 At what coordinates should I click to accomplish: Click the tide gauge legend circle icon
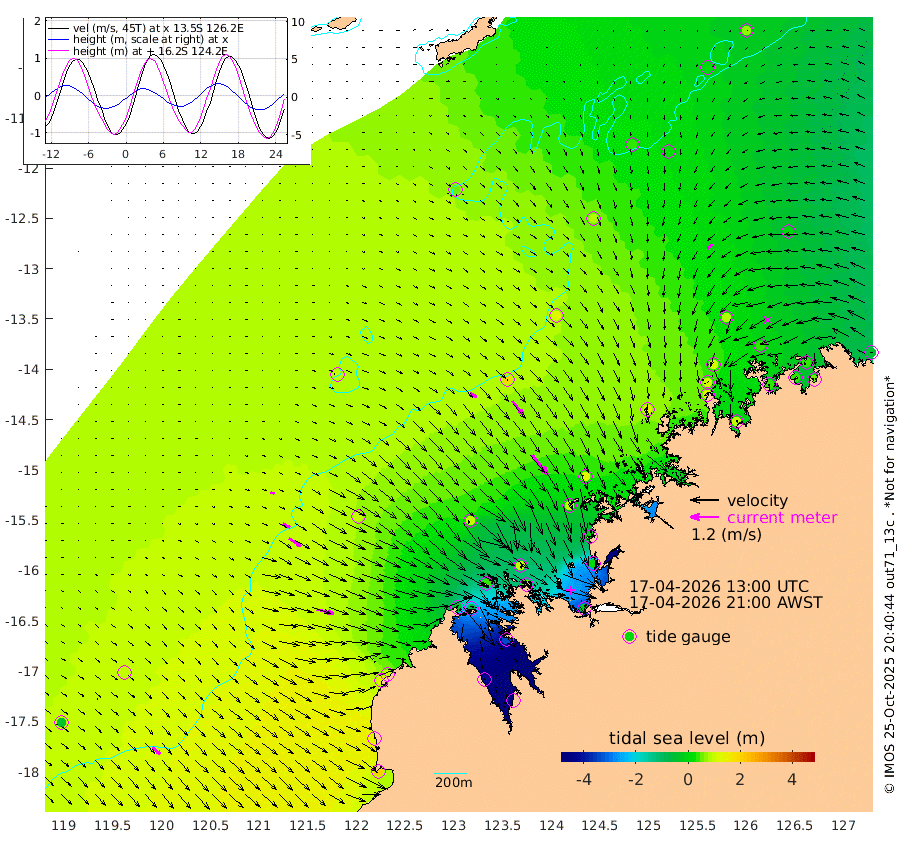[x=630, y=637]
